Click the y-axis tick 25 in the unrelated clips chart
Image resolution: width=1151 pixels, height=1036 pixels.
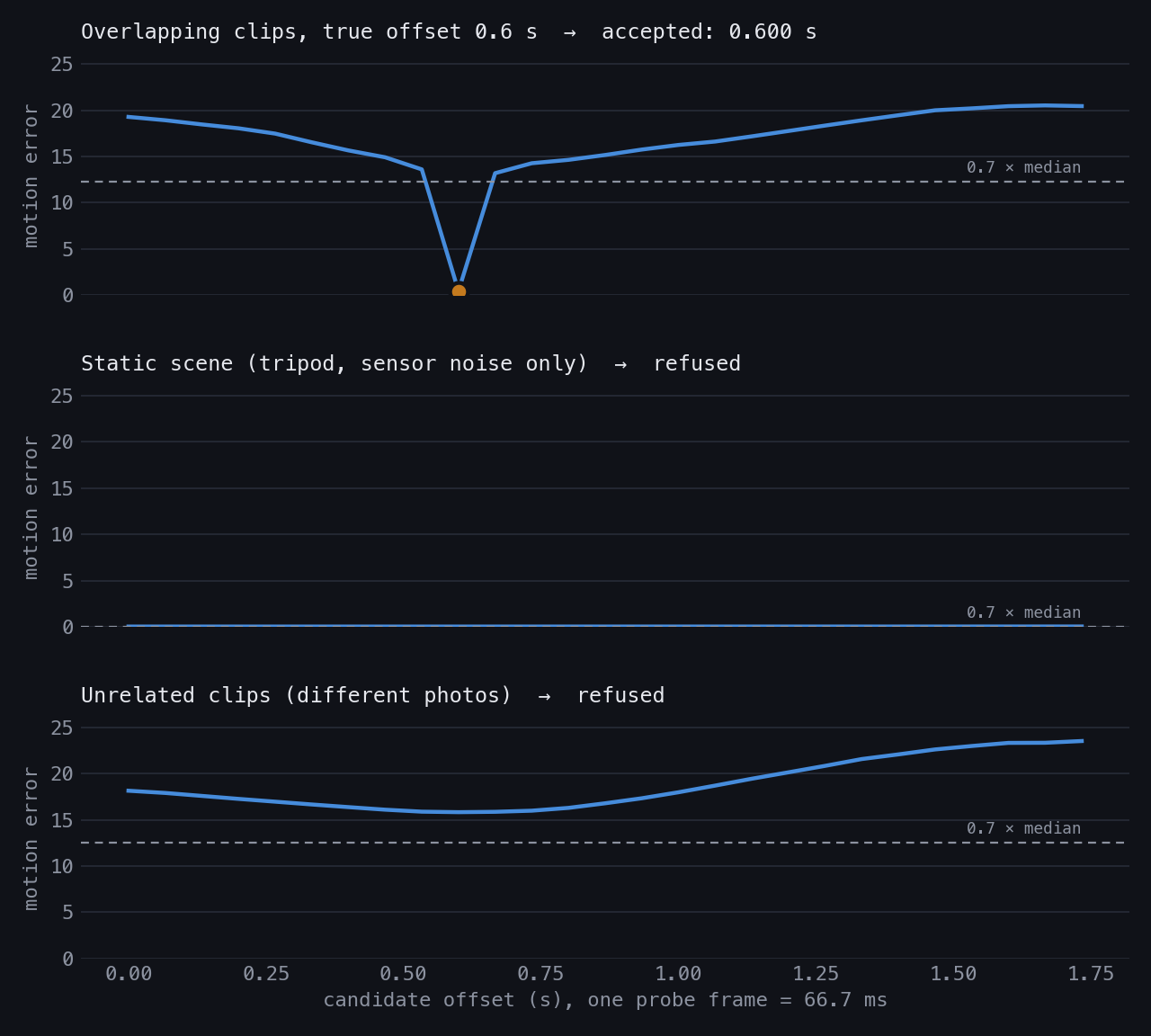click(62, 728)
